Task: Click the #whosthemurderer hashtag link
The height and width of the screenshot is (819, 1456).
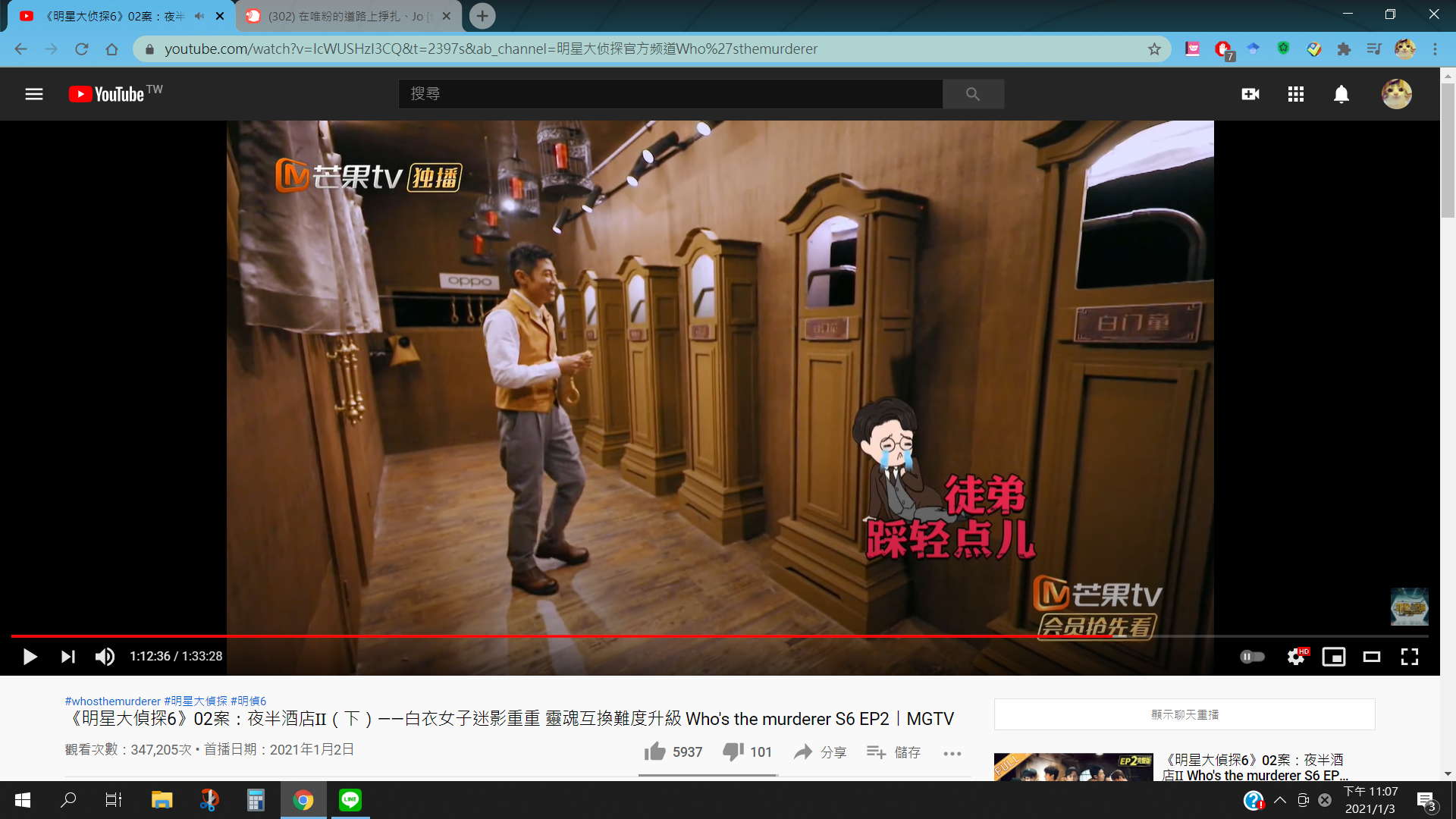Action: click(x=112, y=701)
